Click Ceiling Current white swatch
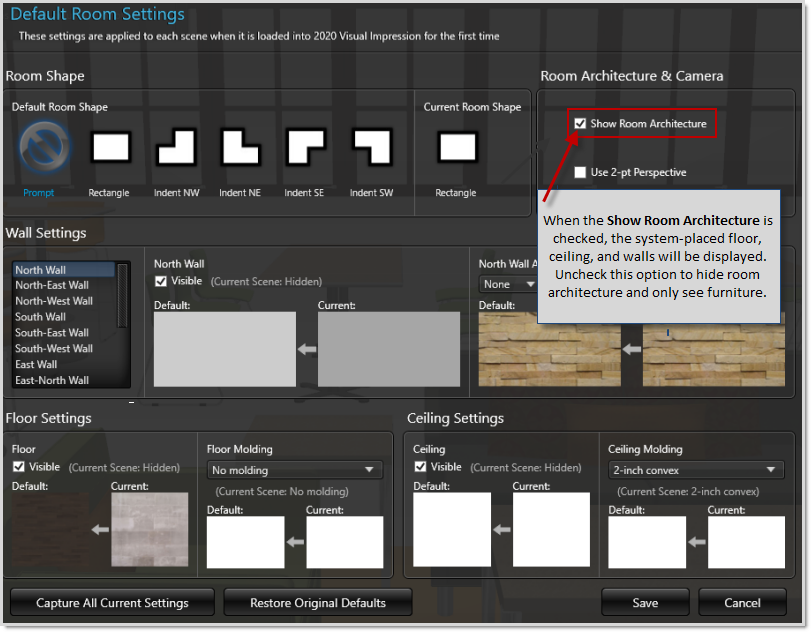811x632 pixels. (551, 530)
